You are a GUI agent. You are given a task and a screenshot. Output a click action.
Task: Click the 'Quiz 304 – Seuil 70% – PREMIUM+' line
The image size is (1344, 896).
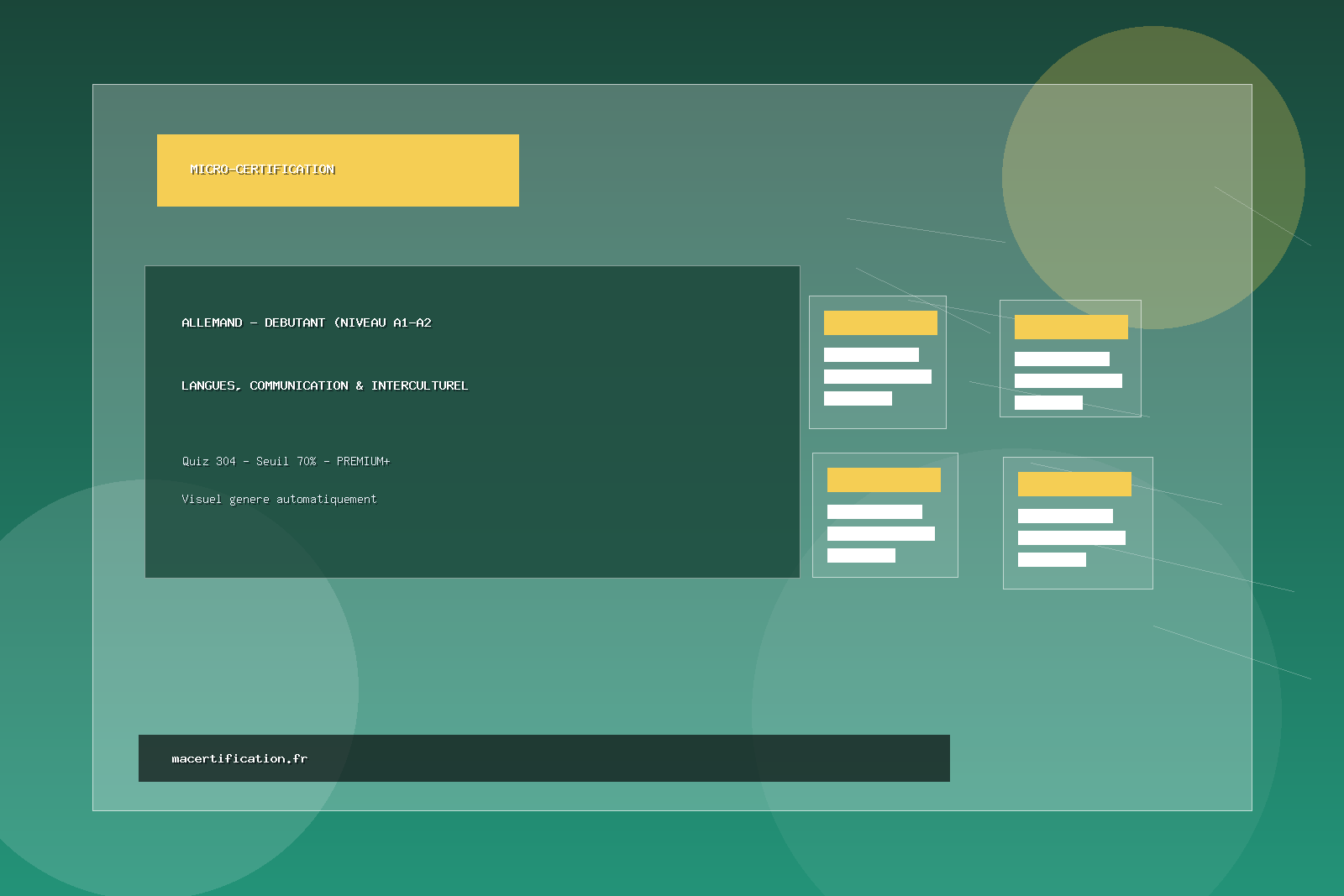click(286, 461)
